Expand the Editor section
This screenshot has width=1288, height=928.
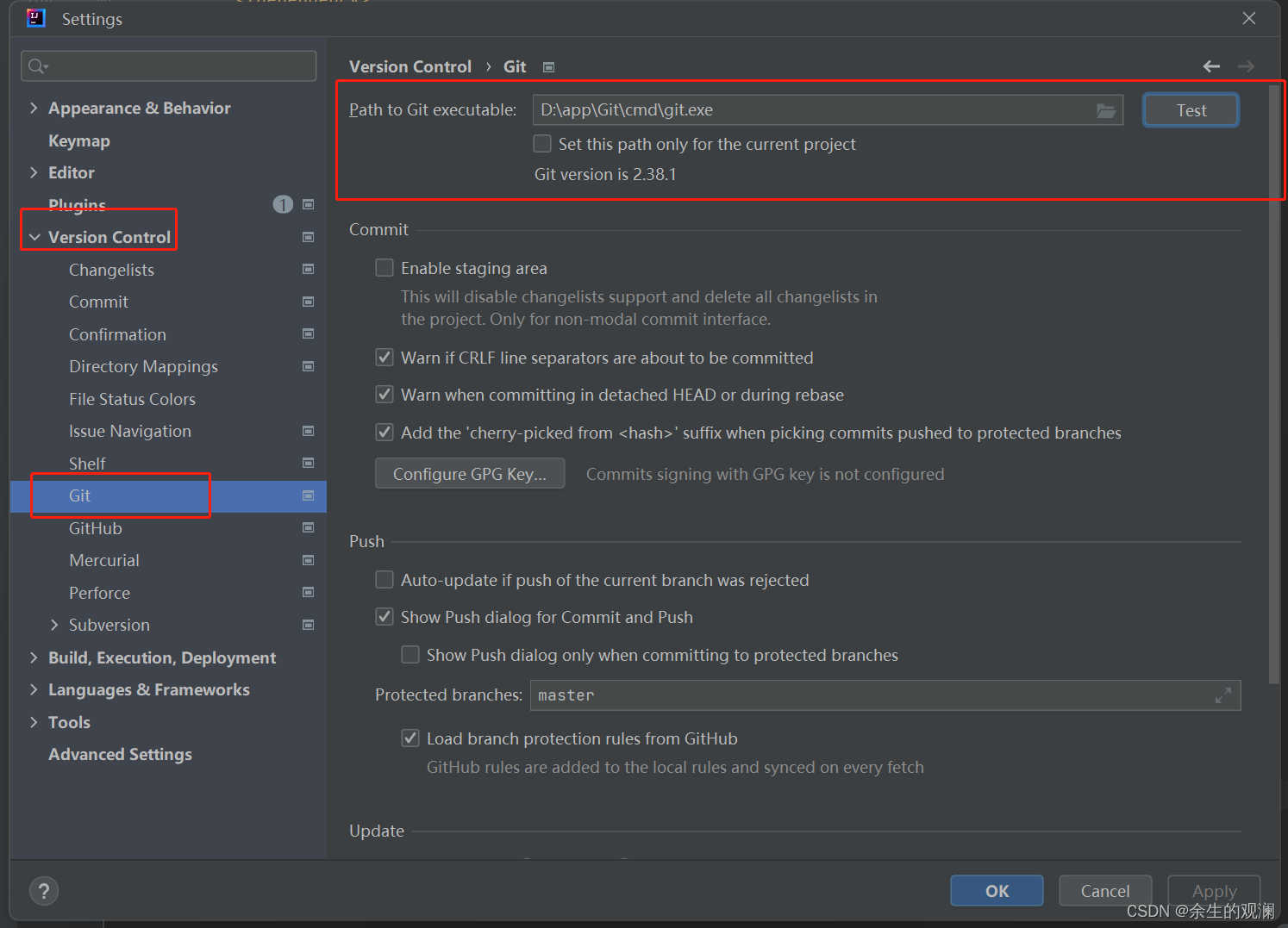point(34,172)
